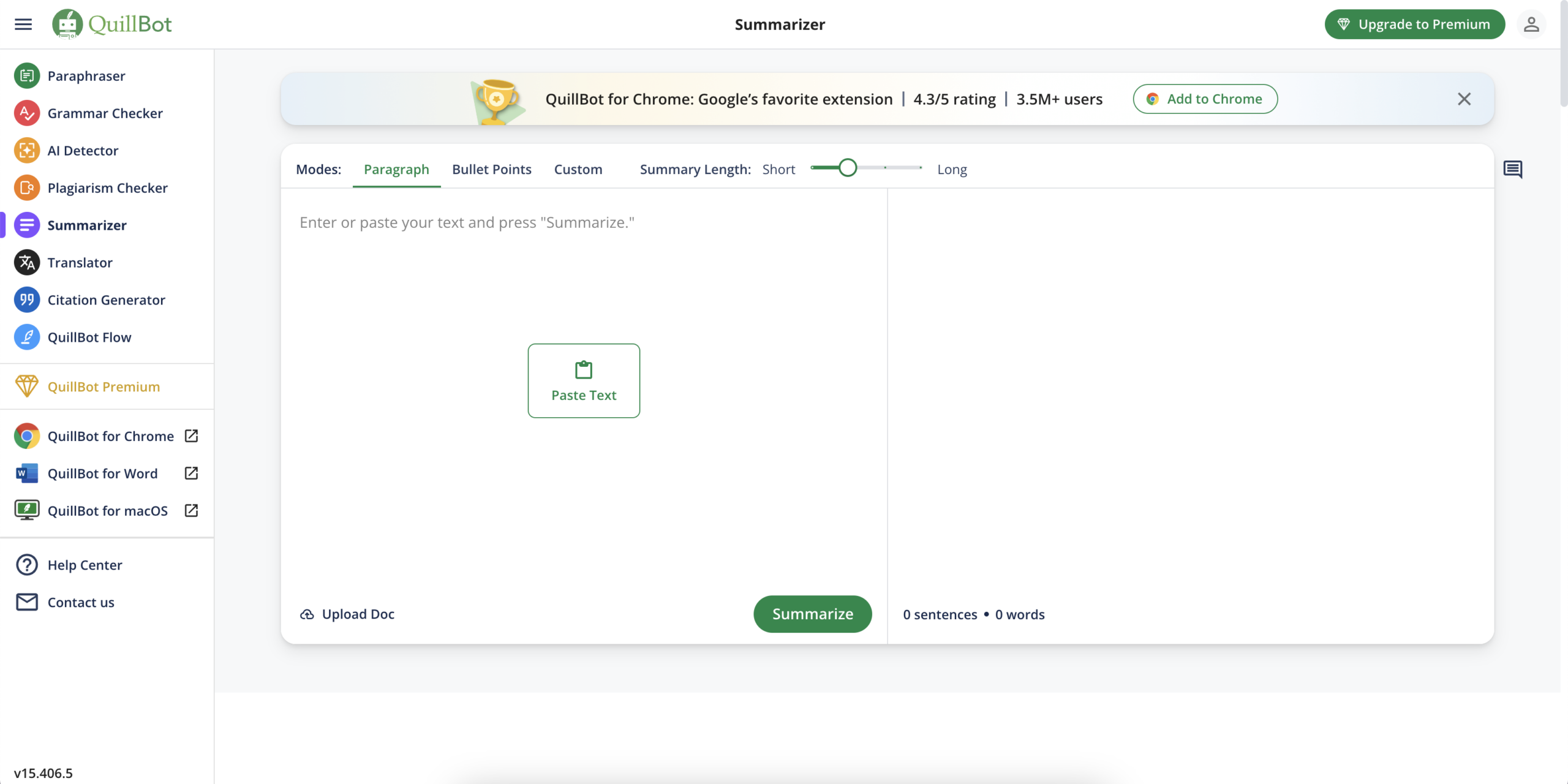Image resolution: width=1568 pixels, height=784 pixels.
Task: Click the long end of the Summary Length slider
Action: (920, 167)
